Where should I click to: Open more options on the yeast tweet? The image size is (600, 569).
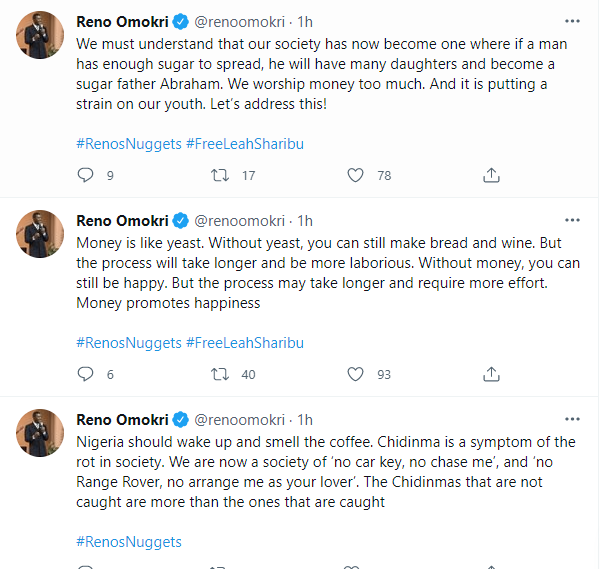pyautogui.click(x=571, y=220)
